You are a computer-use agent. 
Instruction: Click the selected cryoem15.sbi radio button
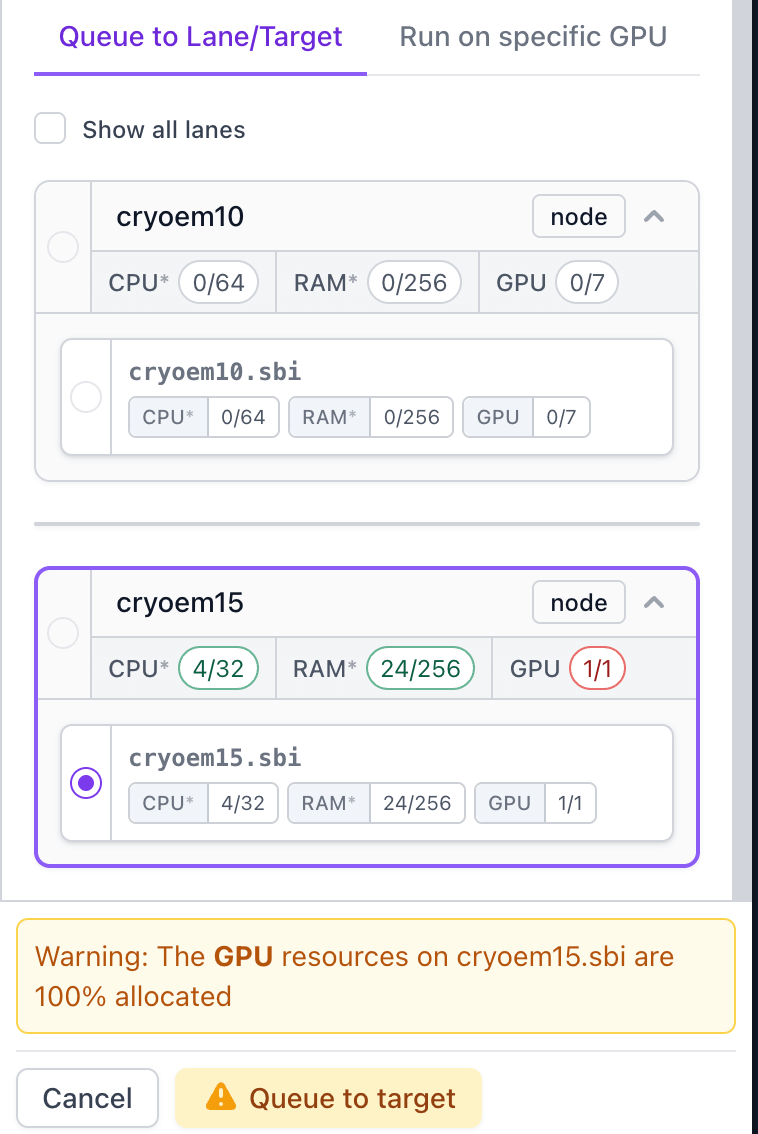pos(86,783)
